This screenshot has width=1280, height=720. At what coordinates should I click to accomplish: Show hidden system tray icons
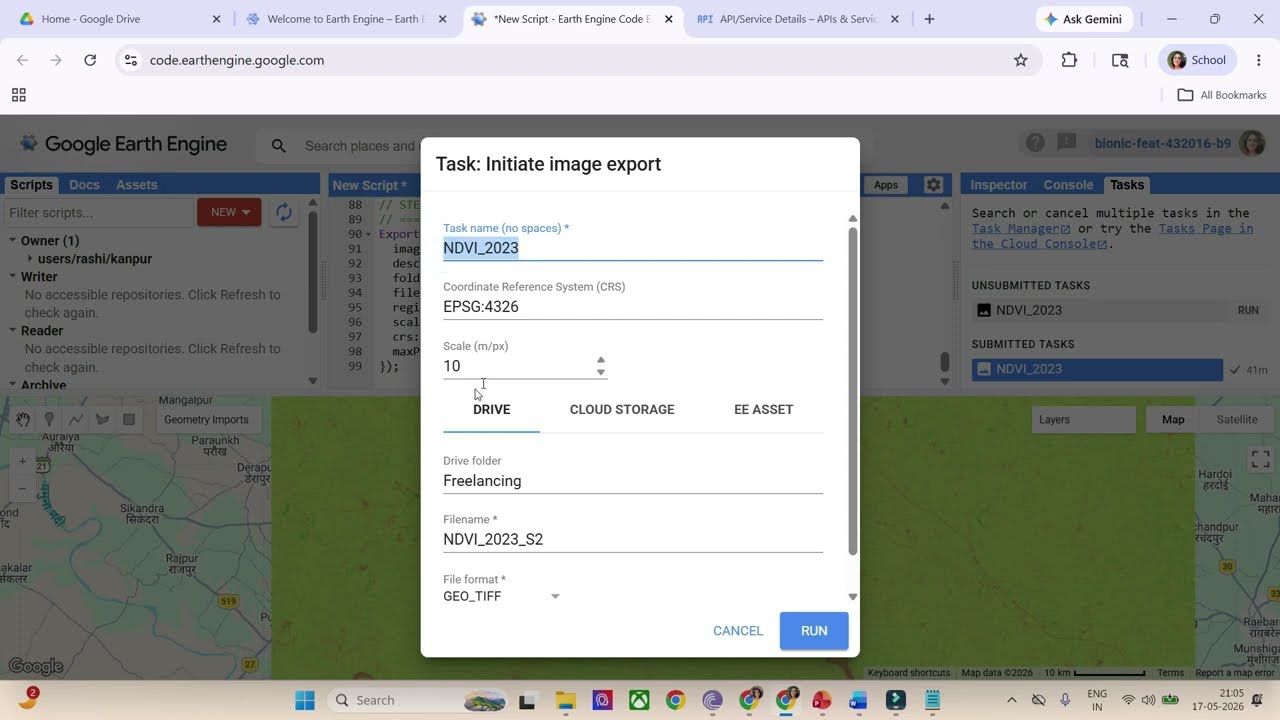pos(1011,700)
